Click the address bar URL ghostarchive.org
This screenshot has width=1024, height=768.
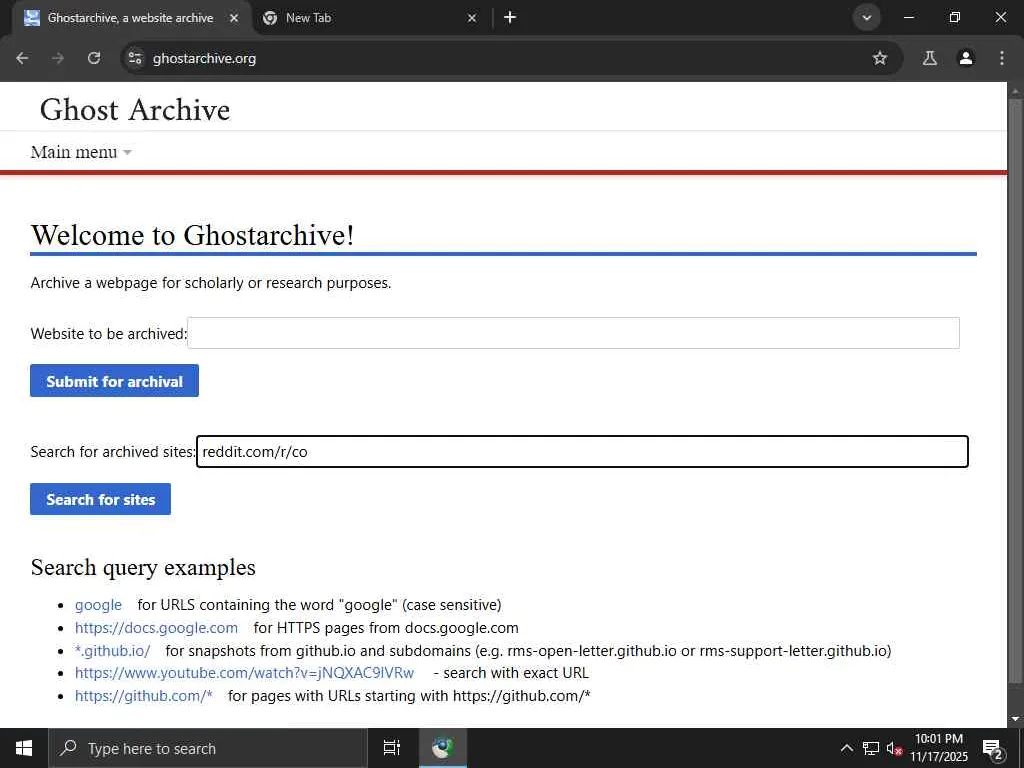(x=204, y=58)
